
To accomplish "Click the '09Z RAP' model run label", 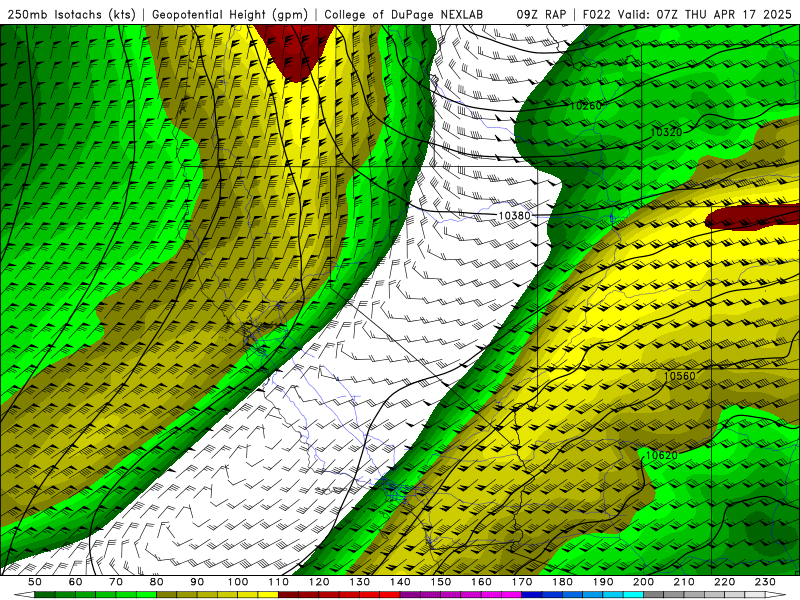I will click(541, 15).
